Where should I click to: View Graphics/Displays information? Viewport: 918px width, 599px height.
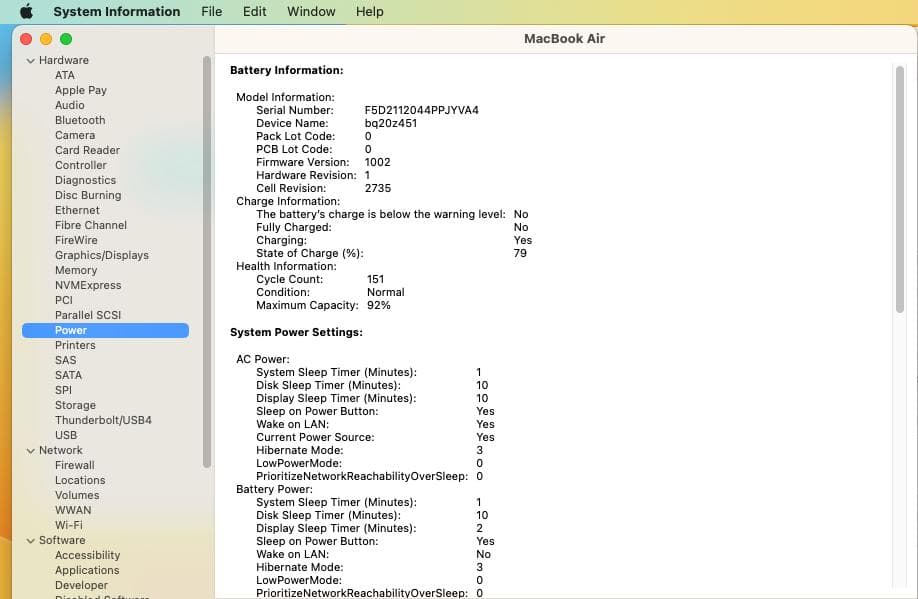(x=103, y=255)
